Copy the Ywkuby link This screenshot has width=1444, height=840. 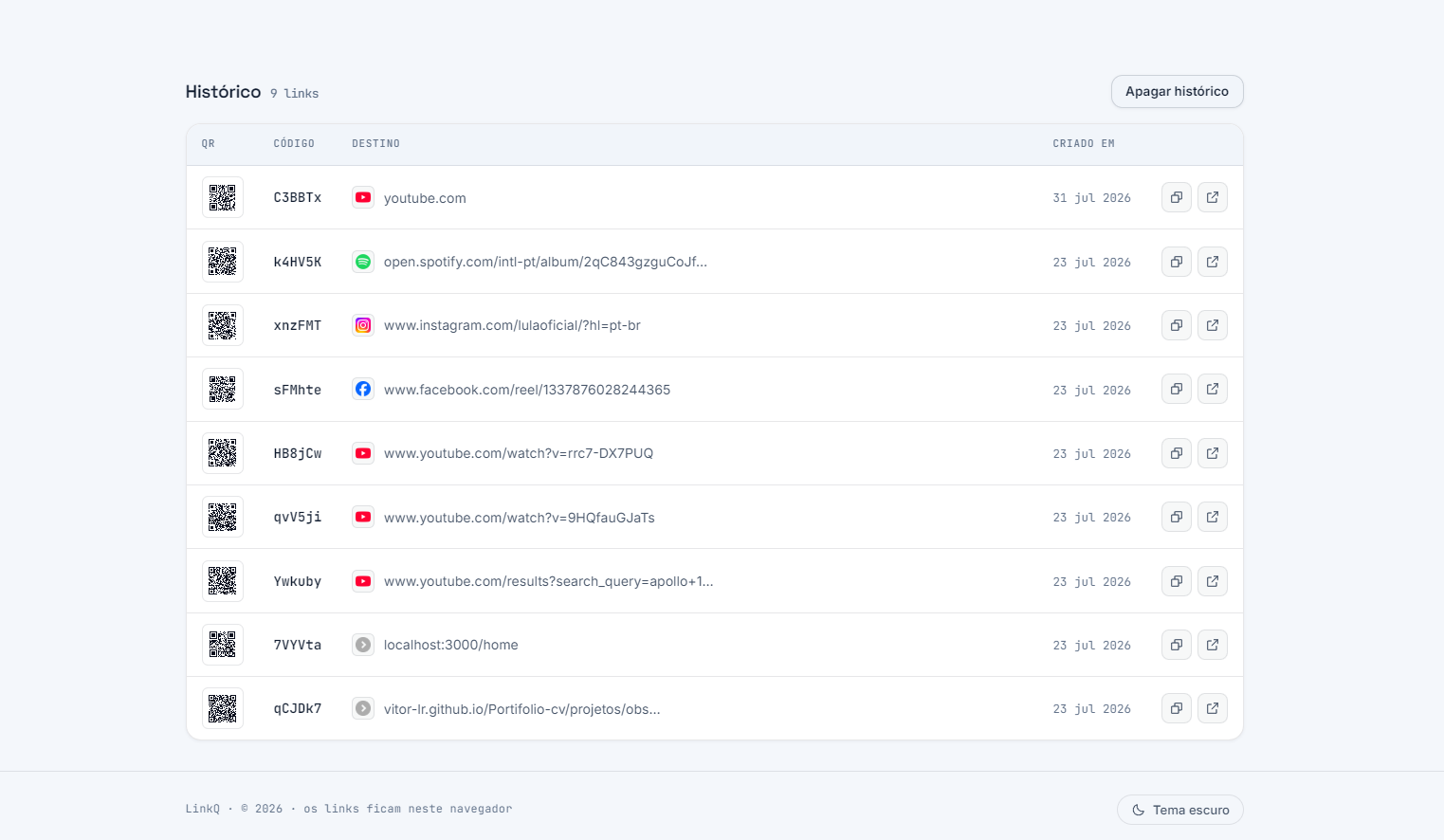pyautogui.click(x=1176, y=581)
